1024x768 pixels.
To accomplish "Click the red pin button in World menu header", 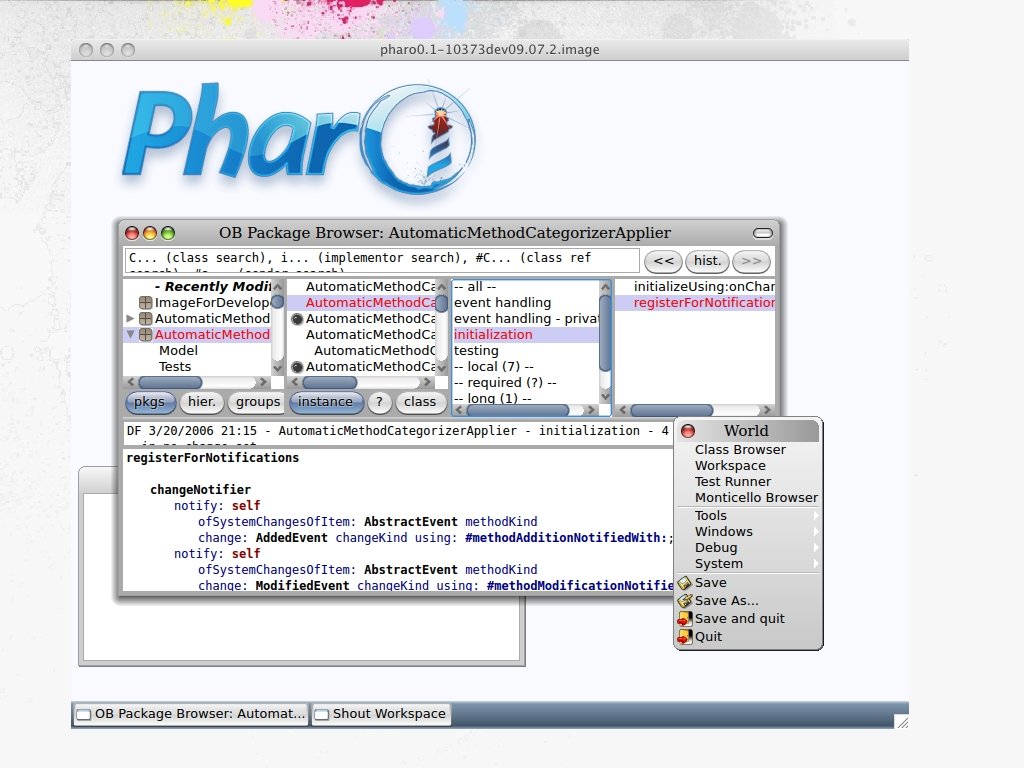I will tap(688, 431).
